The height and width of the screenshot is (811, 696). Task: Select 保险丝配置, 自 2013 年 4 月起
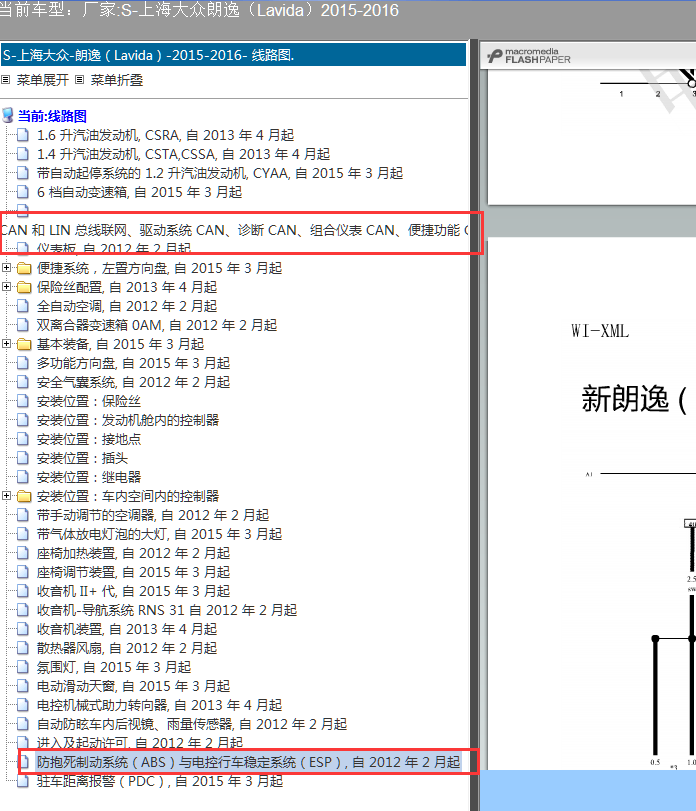pos(127,288)
